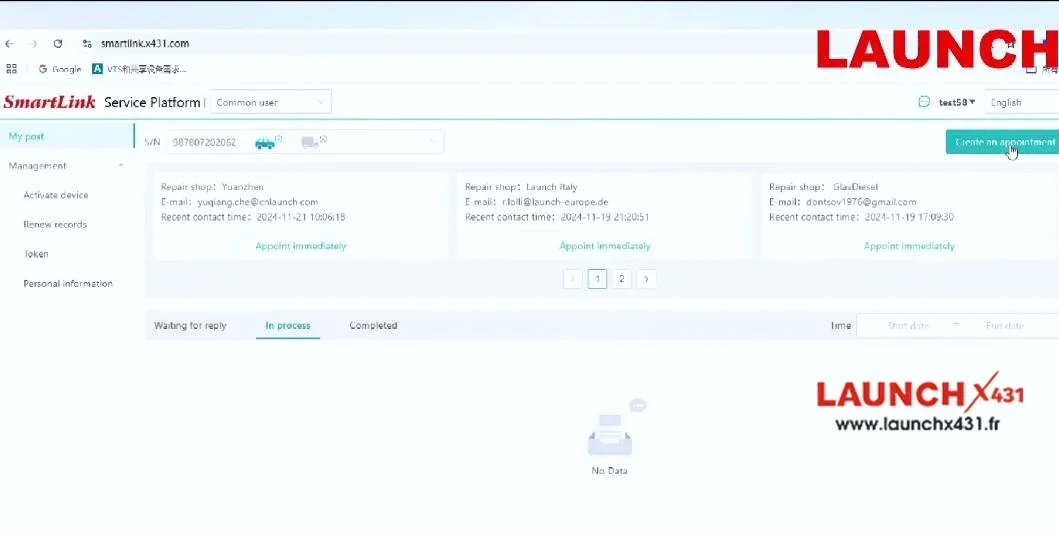Open Token in sidebar
This screenshot has height=536, width=1059.
(x=36, y=254)
